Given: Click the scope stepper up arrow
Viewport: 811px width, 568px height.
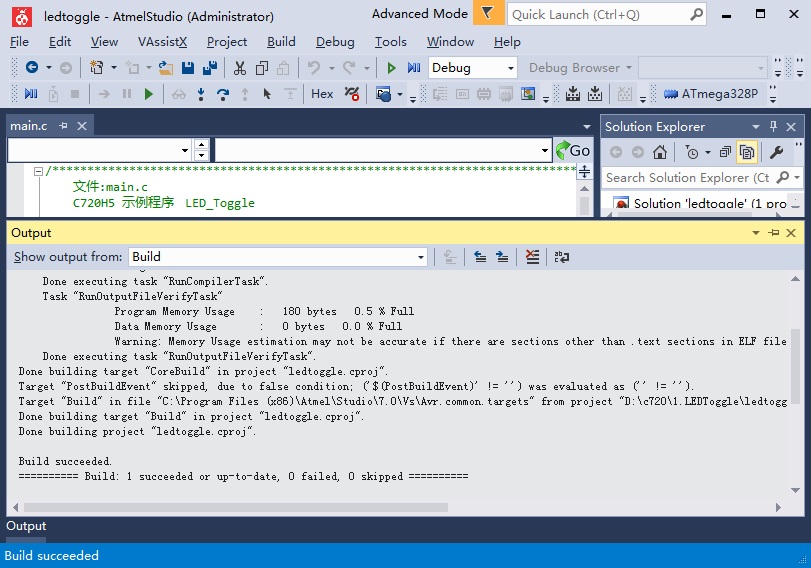Looking at the screenshot, I should coord(202,144).
